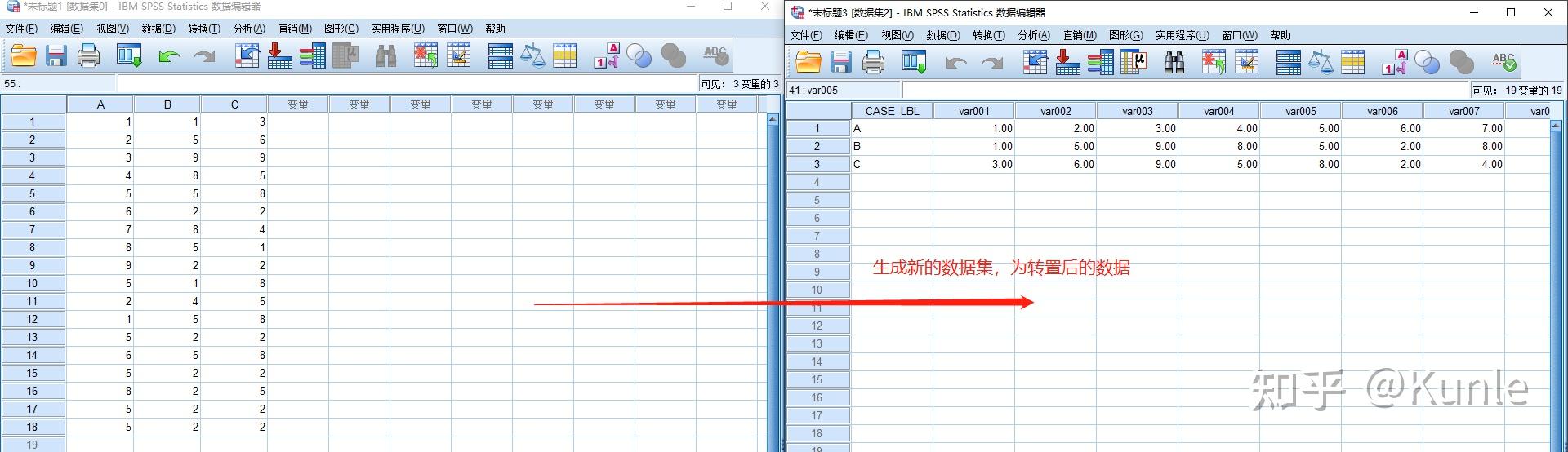Open 图形(G) menu in left window
Image resolution: width=1568 pixels, height=452 pixels.
[x=341, y=29]
